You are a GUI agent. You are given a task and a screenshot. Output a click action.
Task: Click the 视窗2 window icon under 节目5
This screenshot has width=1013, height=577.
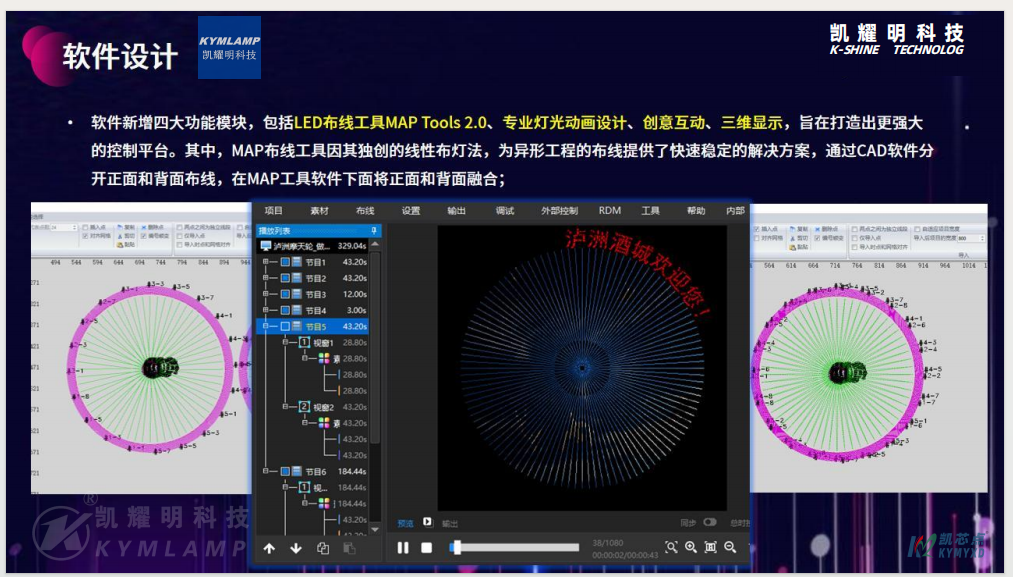(304, 407)
